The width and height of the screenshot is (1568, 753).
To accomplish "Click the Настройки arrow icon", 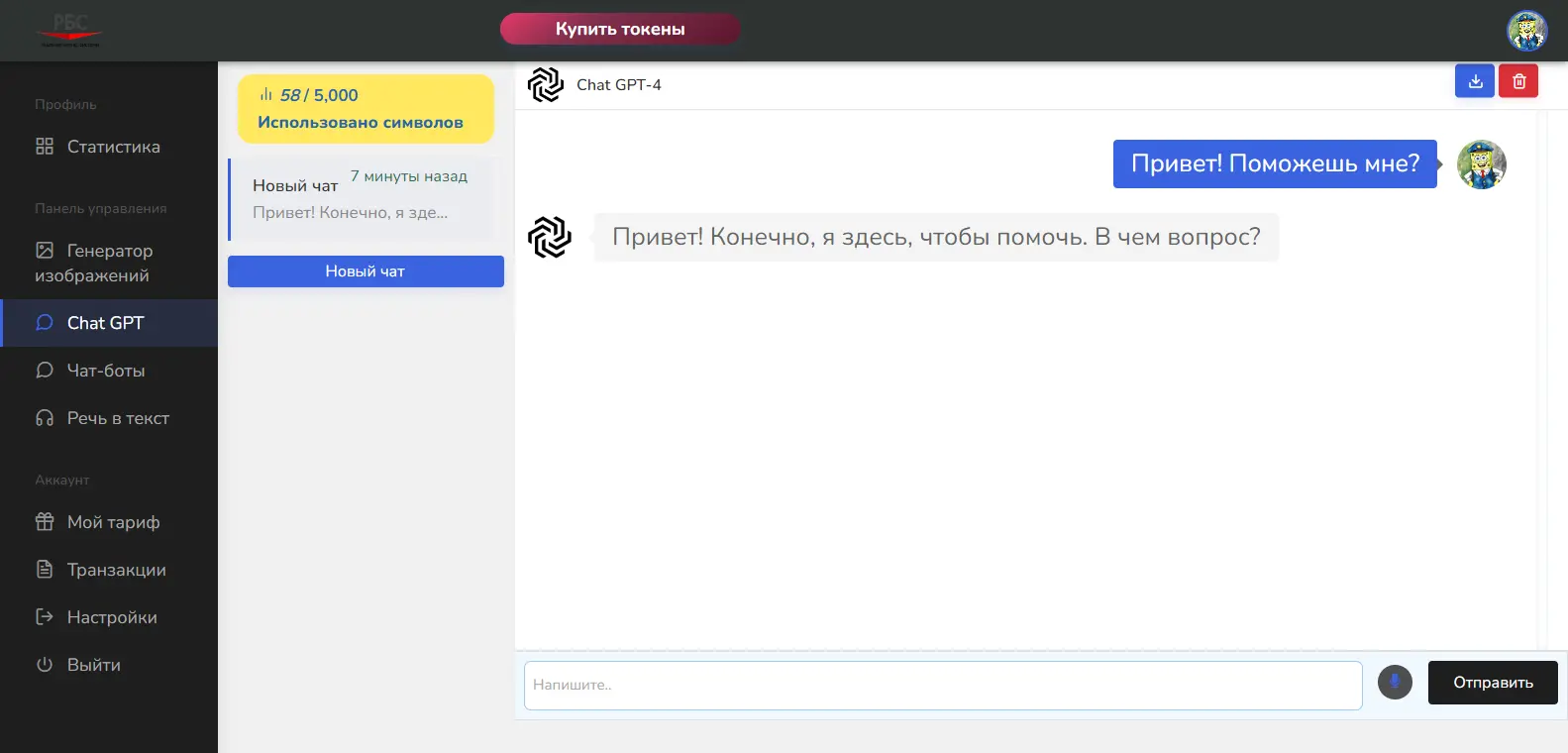I will (x=45, y=617).
